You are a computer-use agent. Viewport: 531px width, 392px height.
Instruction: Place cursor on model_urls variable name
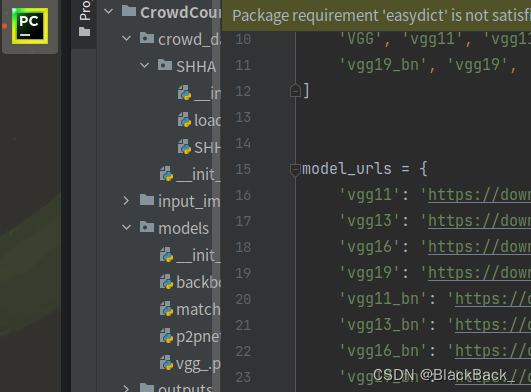347,169
